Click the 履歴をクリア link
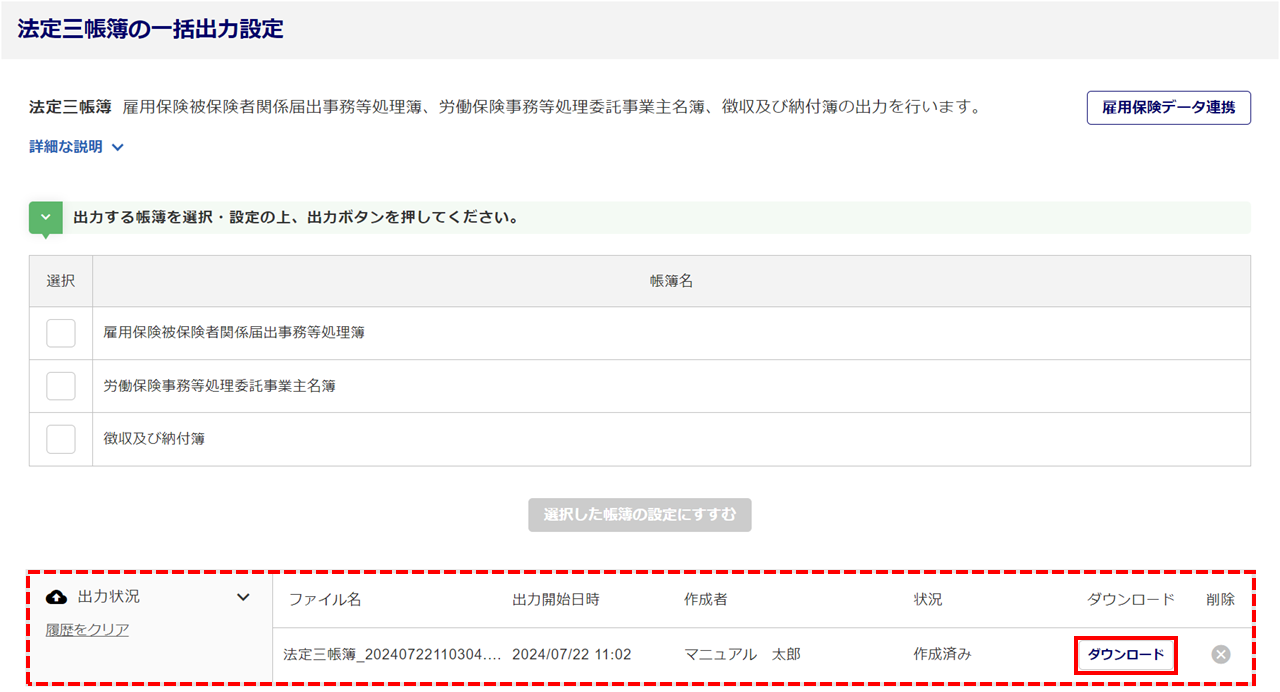The image size is (1280, 692). click(87, 630)
